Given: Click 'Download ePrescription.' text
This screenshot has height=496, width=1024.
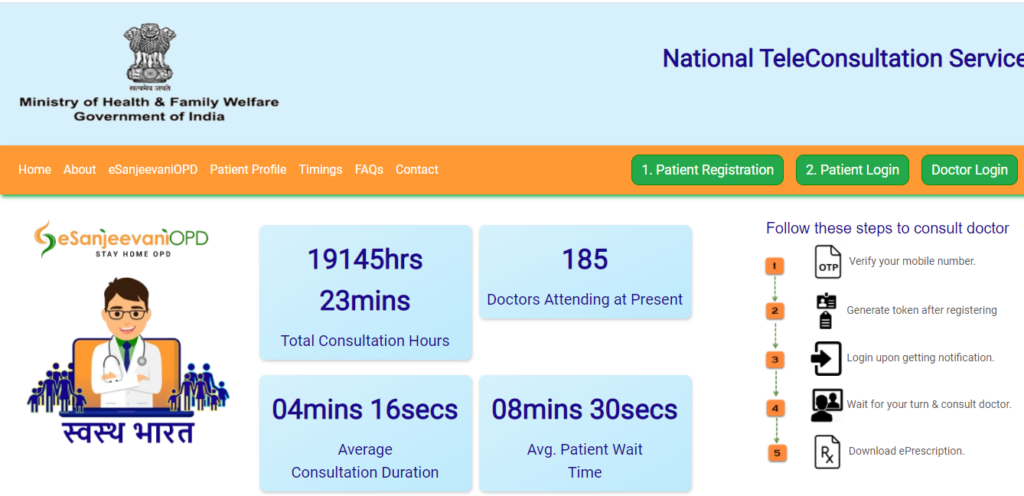Looking at the screenshot, I should click(906, 451).
